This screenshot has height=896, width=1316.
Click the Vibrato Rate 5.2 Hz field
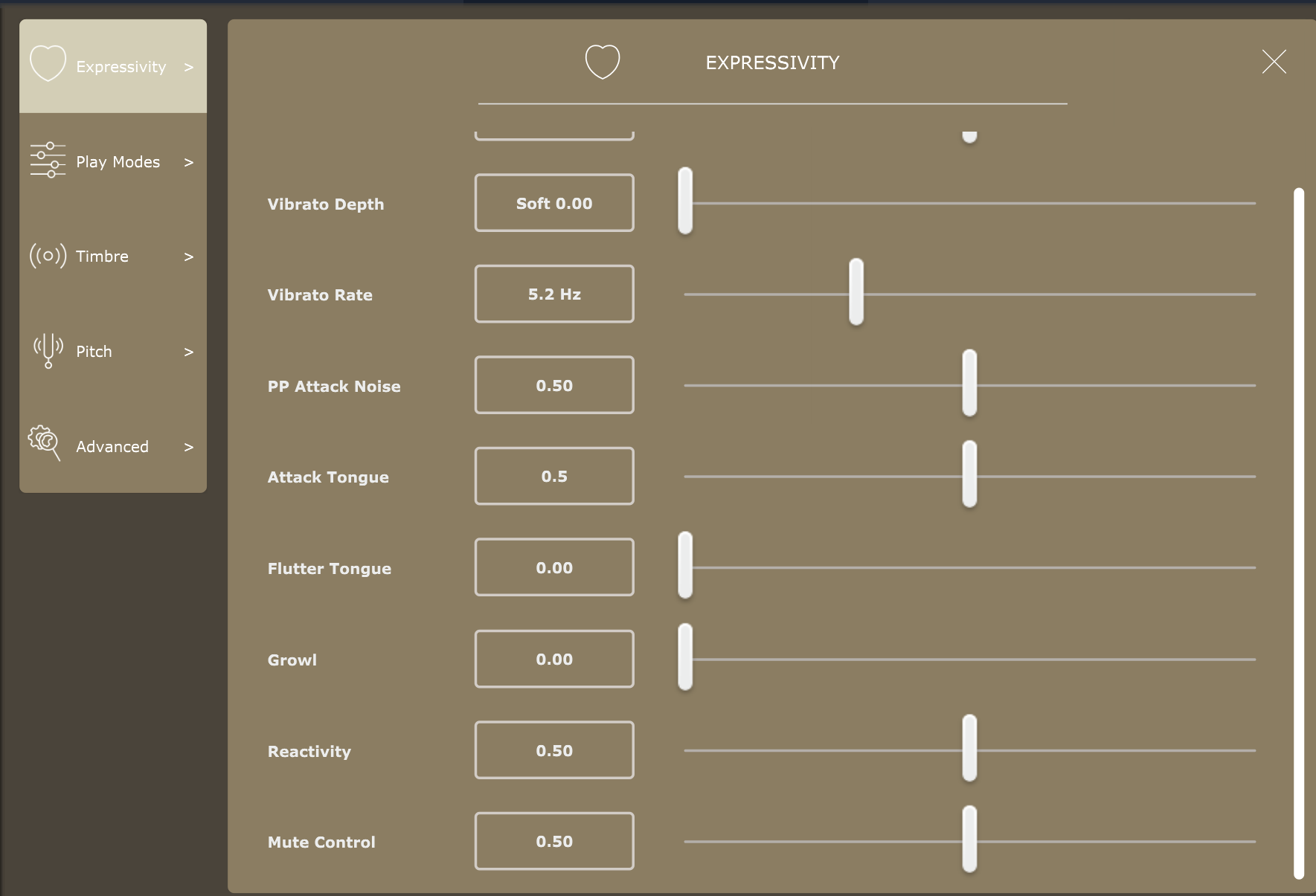554,294
